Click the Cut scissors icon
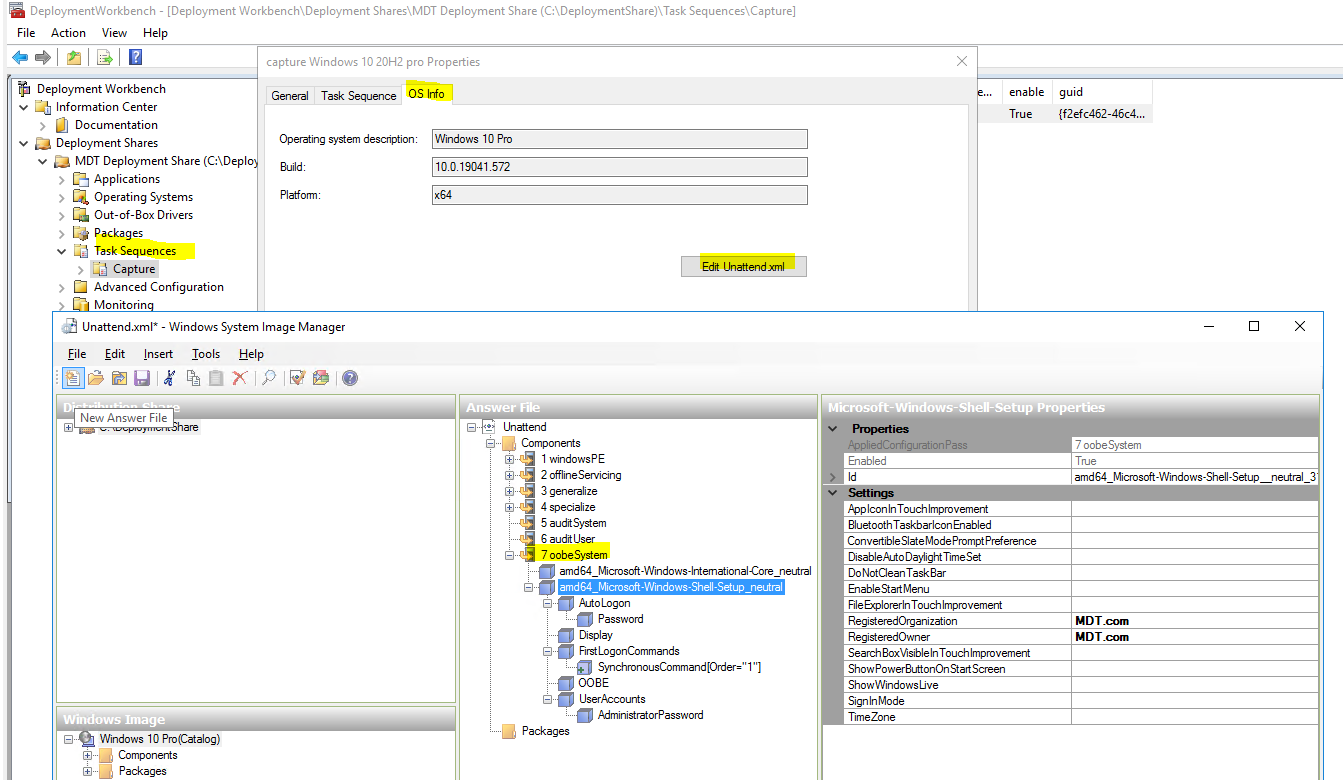This screenshot has height=780, width=1343. coord(170,378)
